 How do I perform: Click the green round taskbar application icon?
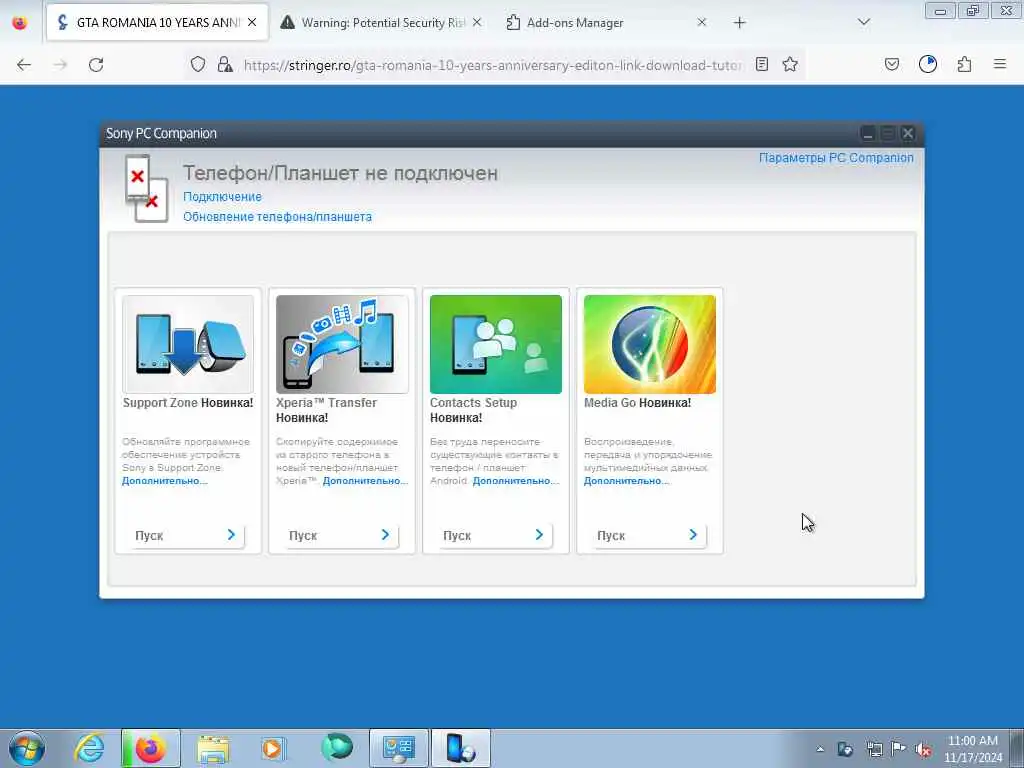point(336,748)
